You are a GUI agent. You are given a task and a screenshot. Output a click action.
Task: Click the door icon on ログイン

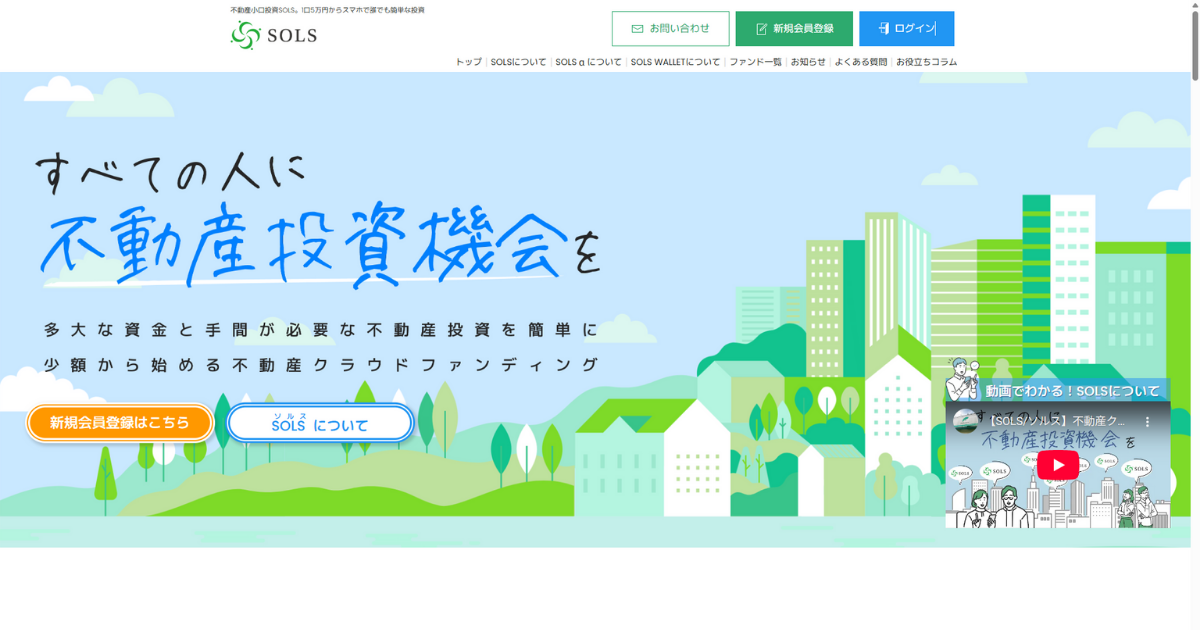(x=883, y=29)
